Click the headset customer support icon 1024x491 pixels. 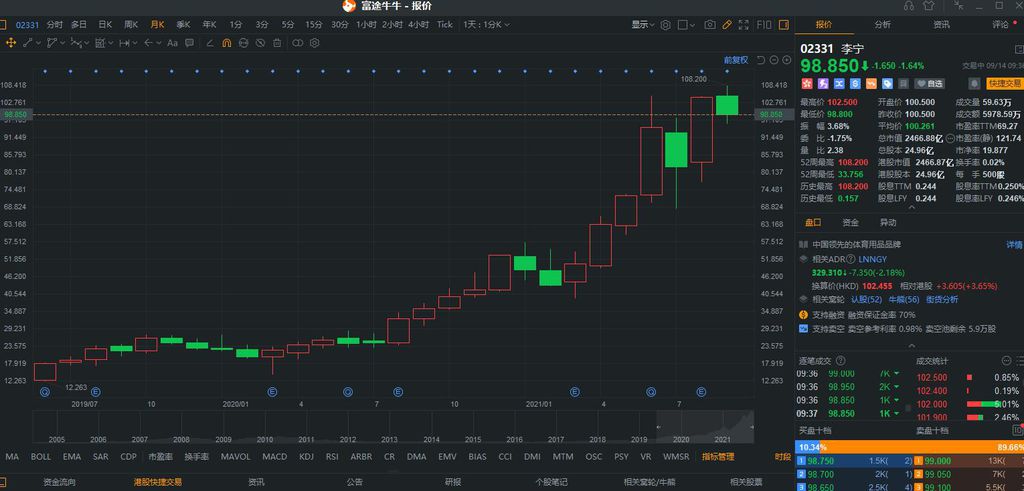point(909,6)
